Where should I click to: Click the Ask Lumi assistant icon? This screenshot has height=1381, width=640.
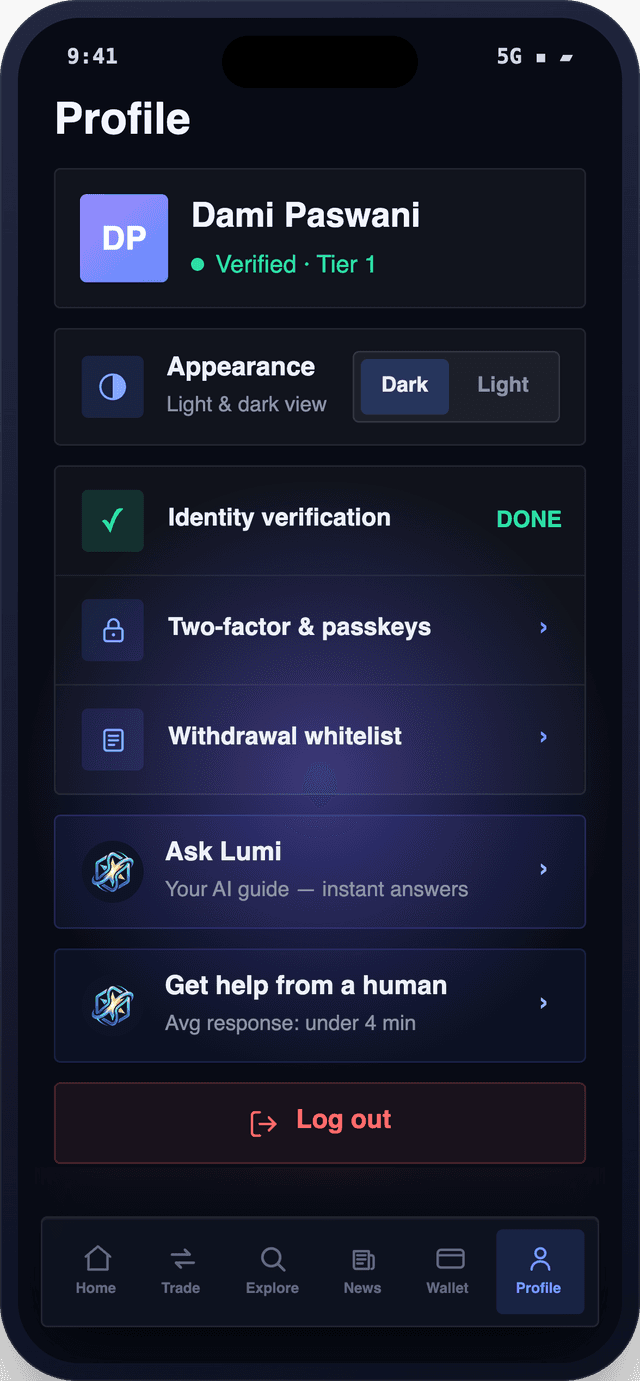pyautogui.click(x=112, y=872)
